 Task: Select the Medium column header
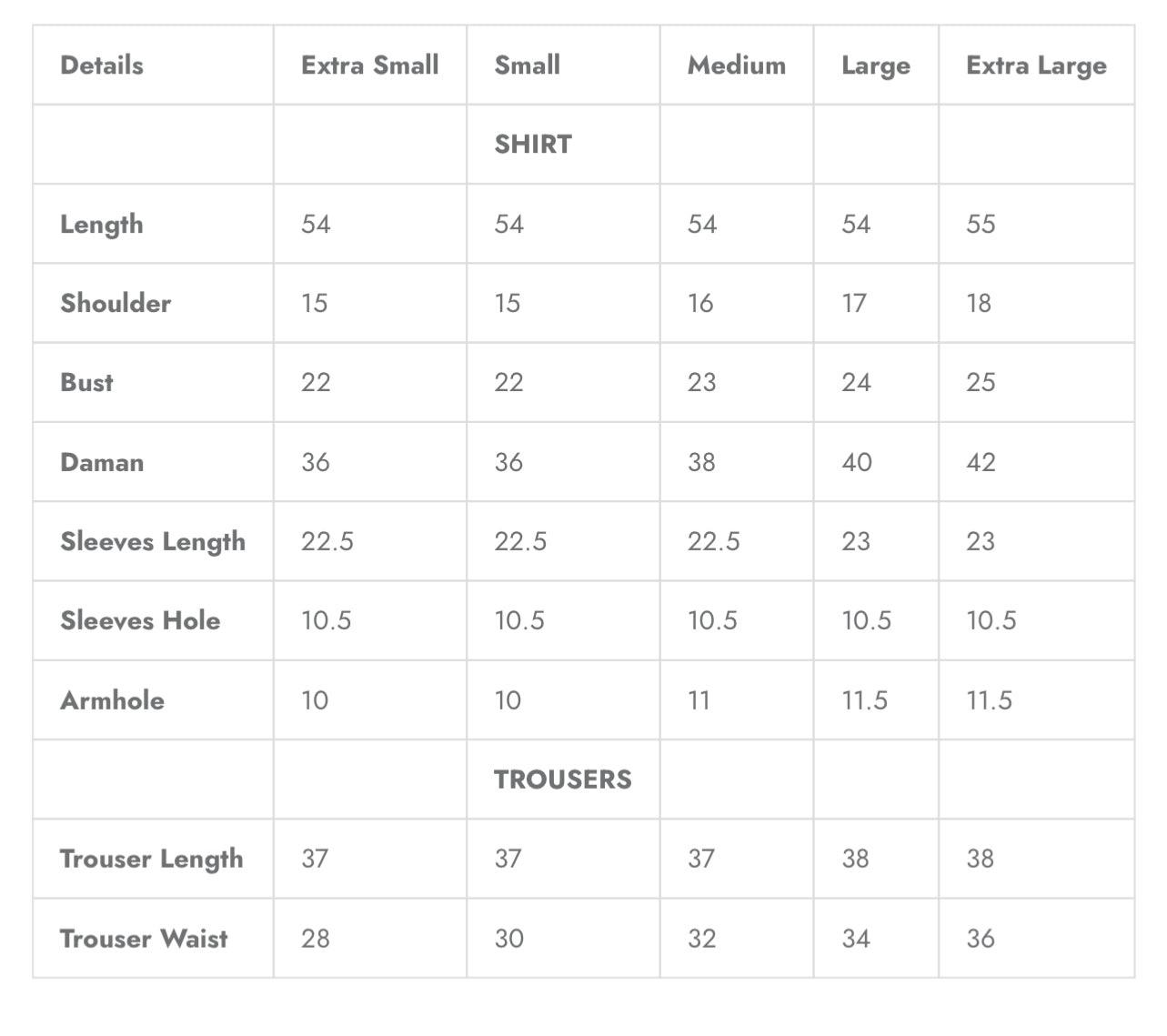pyautogui.click(x=736, y=65)
